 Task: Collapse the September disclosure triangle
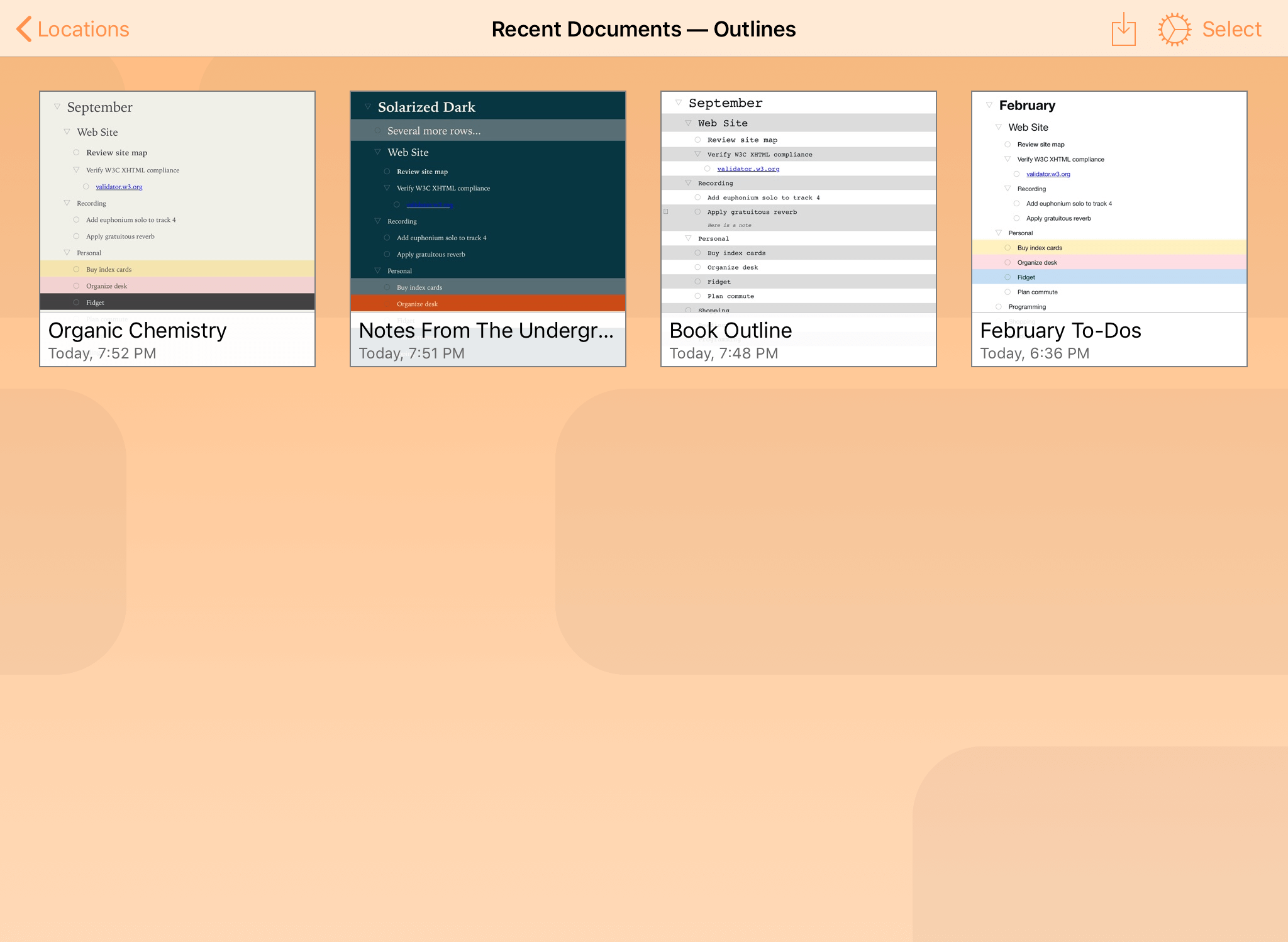[x=57, y=107]
